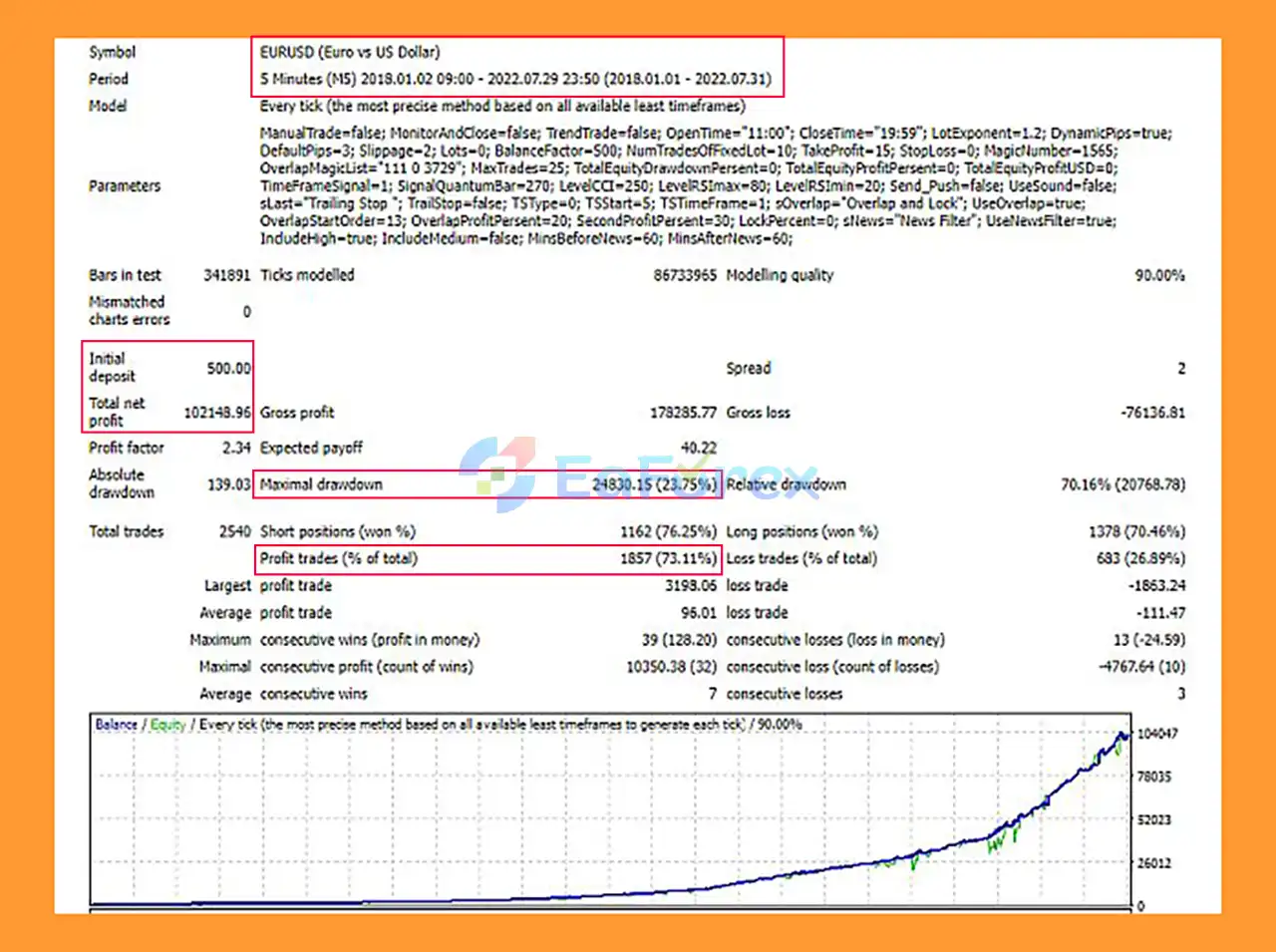Click the Largest loss trade value -1863.24
This screenshot has width=1276, height=952.
pos(1156,586)
